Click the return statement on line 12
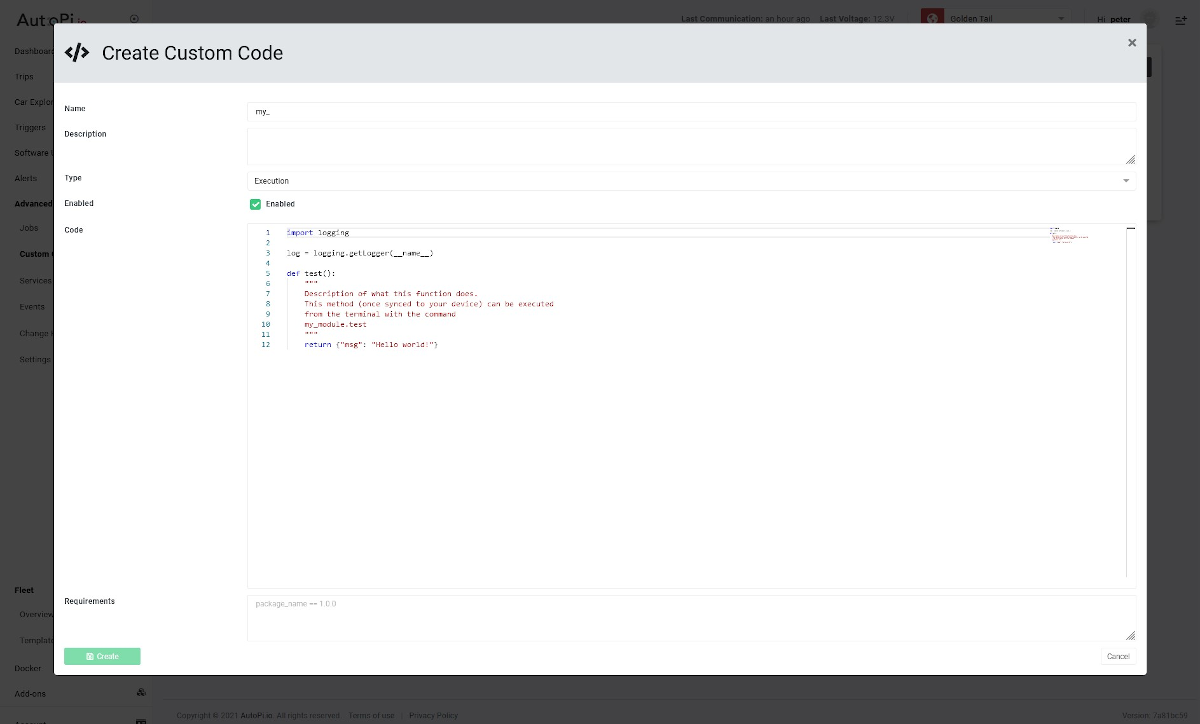 pos(371,345)
